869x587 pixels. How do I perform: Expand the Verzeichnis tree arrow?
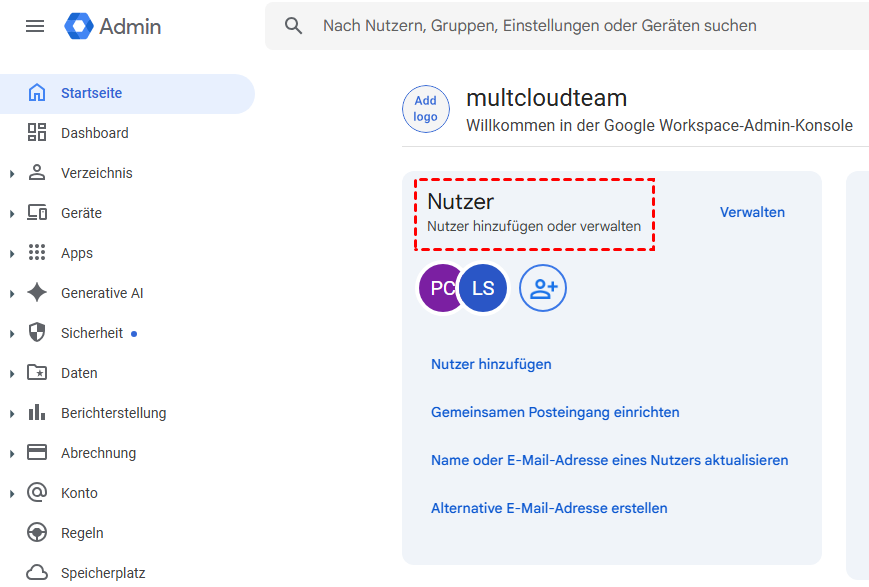[x=12, y=174]
